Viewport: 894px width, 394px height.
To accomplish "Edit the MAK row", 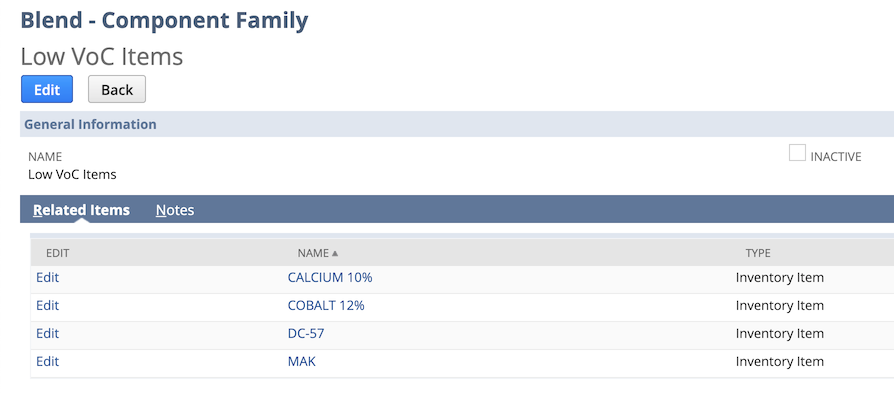I will click(47, 361).
